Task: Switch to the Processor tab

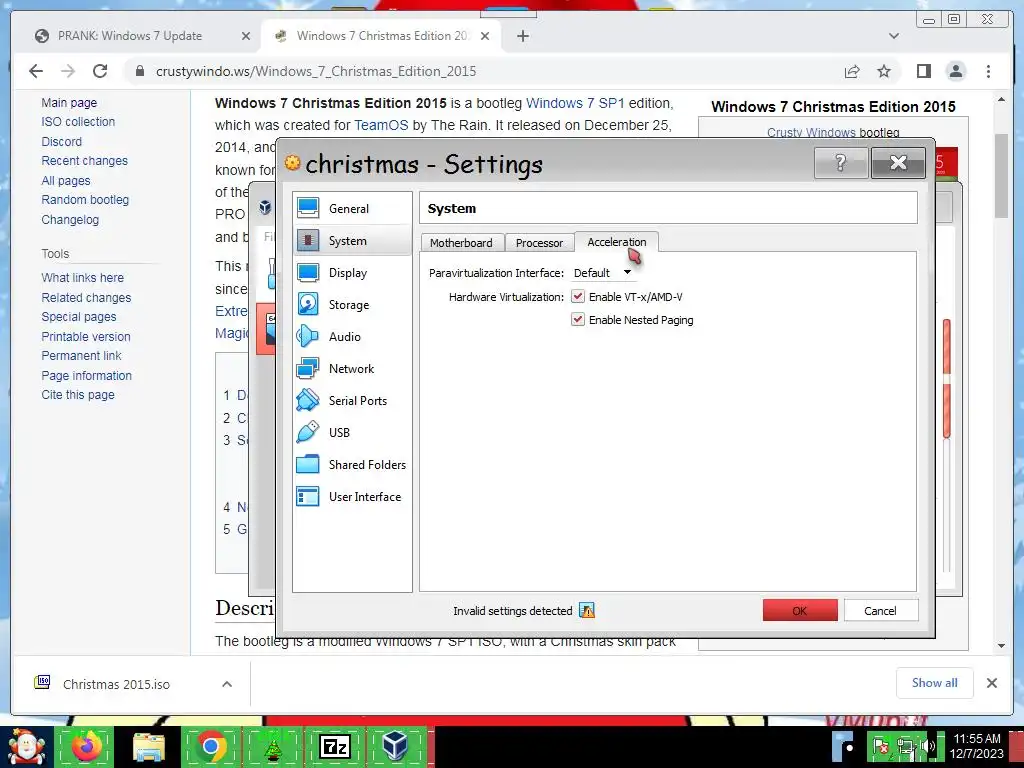Action: (x=539, y=242)
